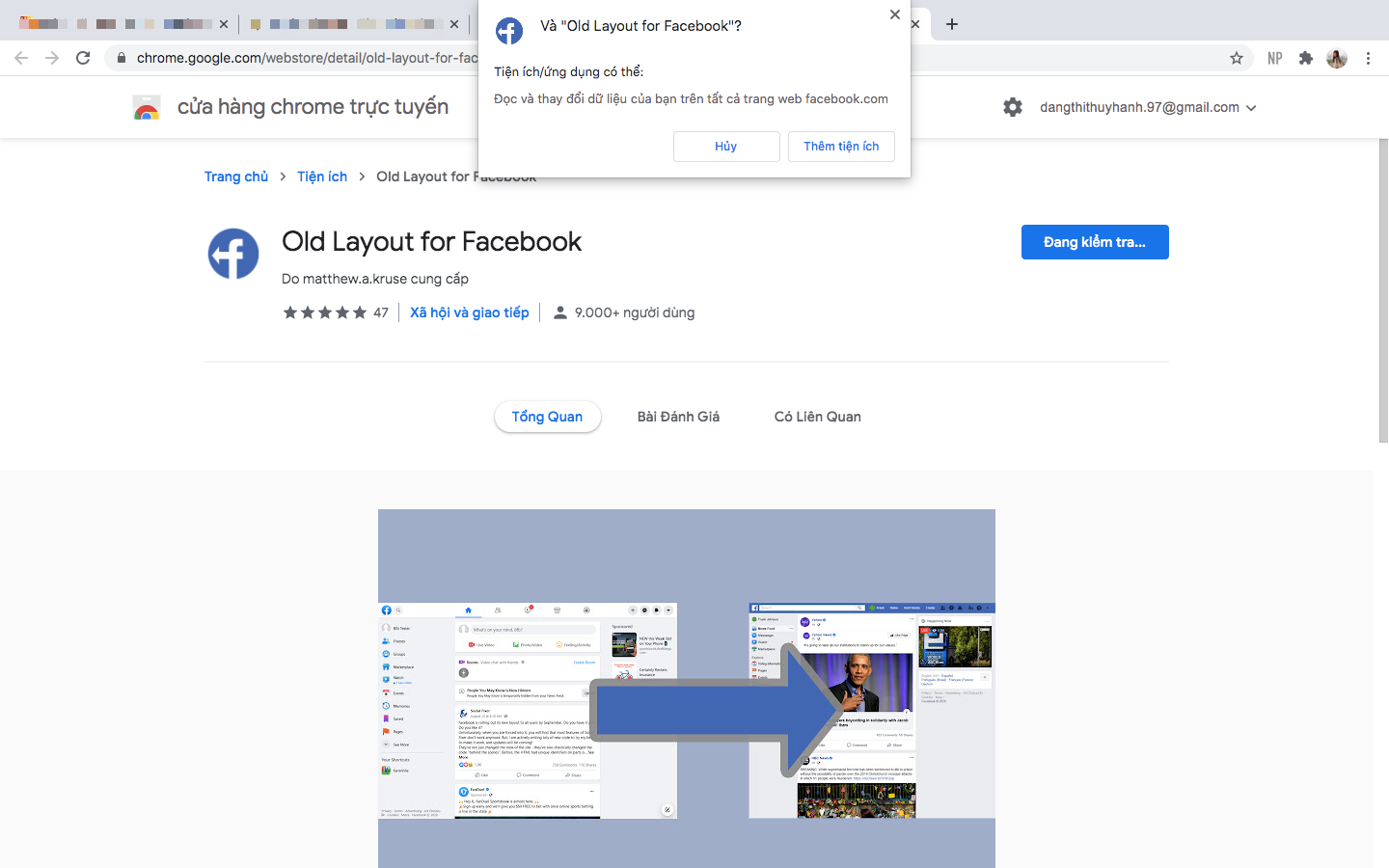This screenshot has height=868, width=1389.
Task: Click the lock icon in address bar
Action: [121, 58]
